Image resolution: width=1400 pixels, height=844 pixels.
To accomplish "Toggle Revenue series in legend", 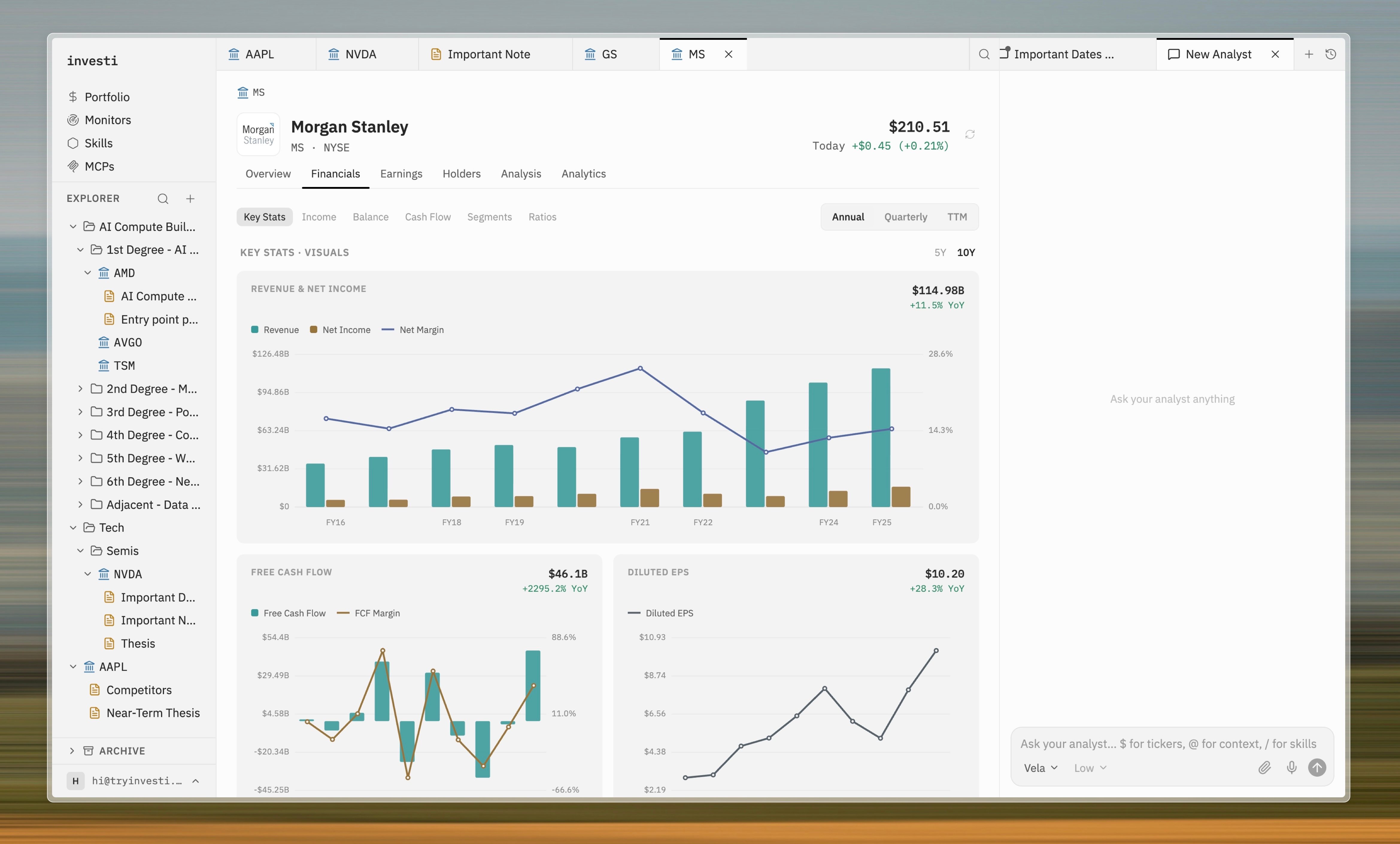I will 275,330.
